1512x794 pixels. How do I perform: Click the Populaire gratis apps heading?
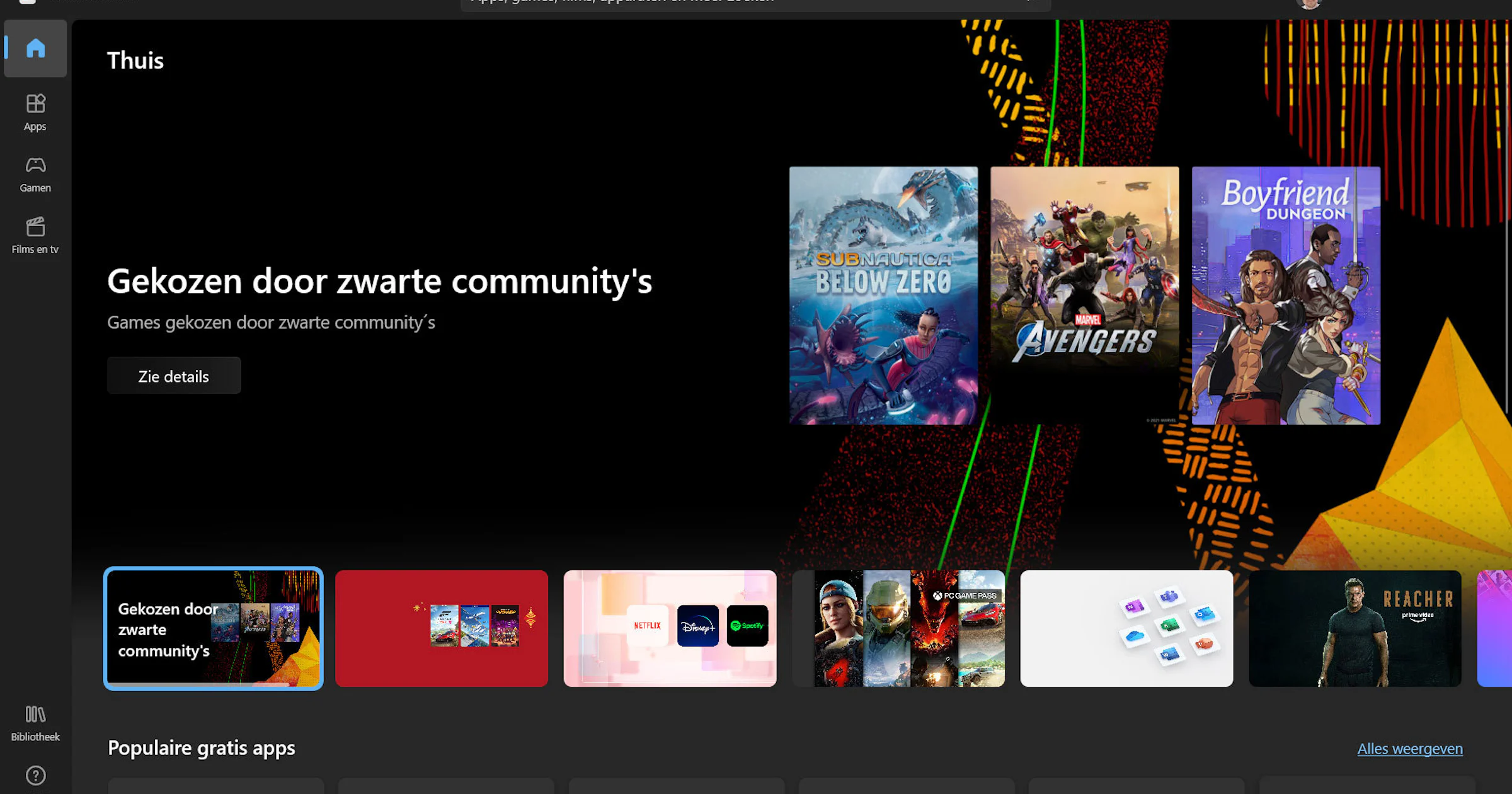click(x=202, y=747)
